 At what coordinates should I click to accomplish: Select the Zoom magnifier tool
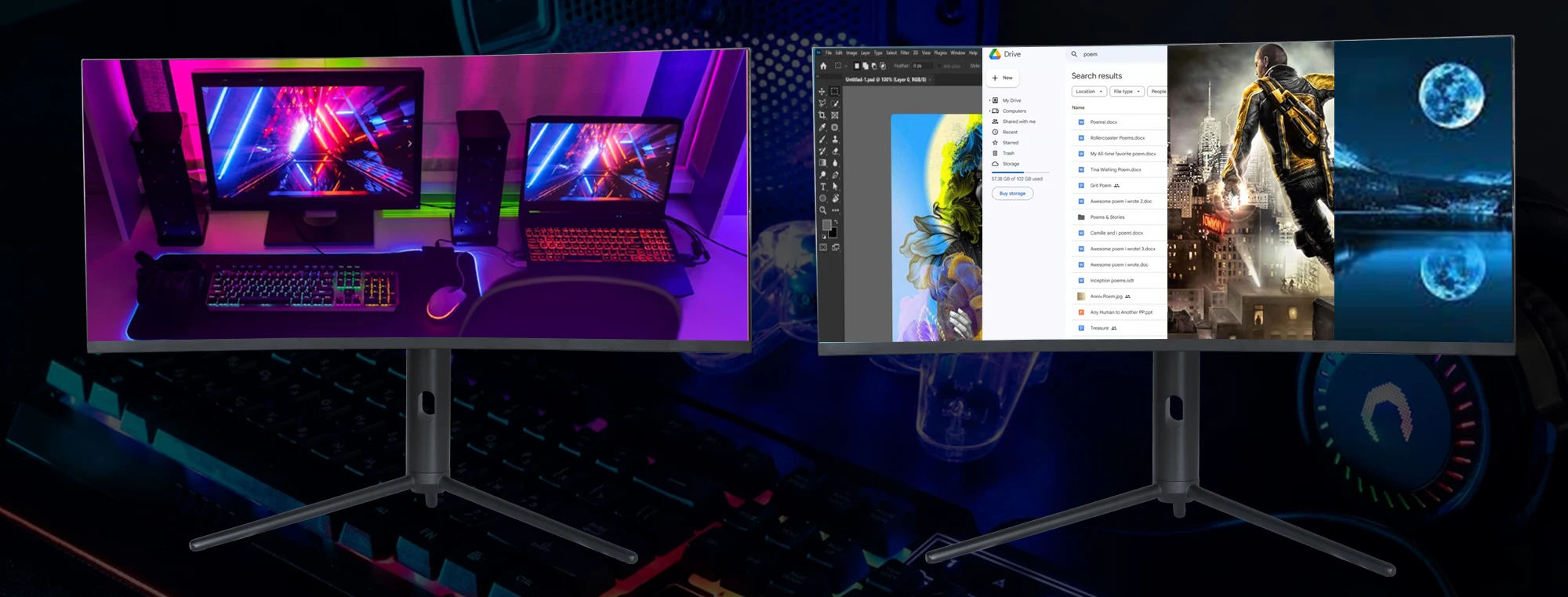coord(822,210)
